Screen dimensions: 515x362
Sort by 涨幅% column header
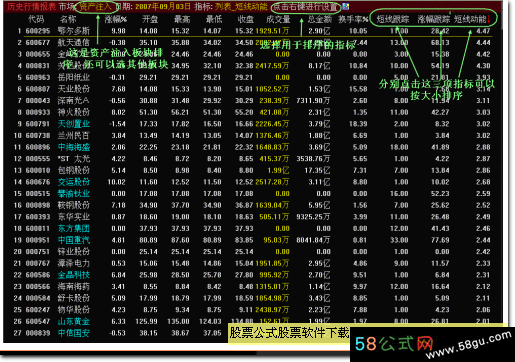pyautogui.click(x=115, y=19)
